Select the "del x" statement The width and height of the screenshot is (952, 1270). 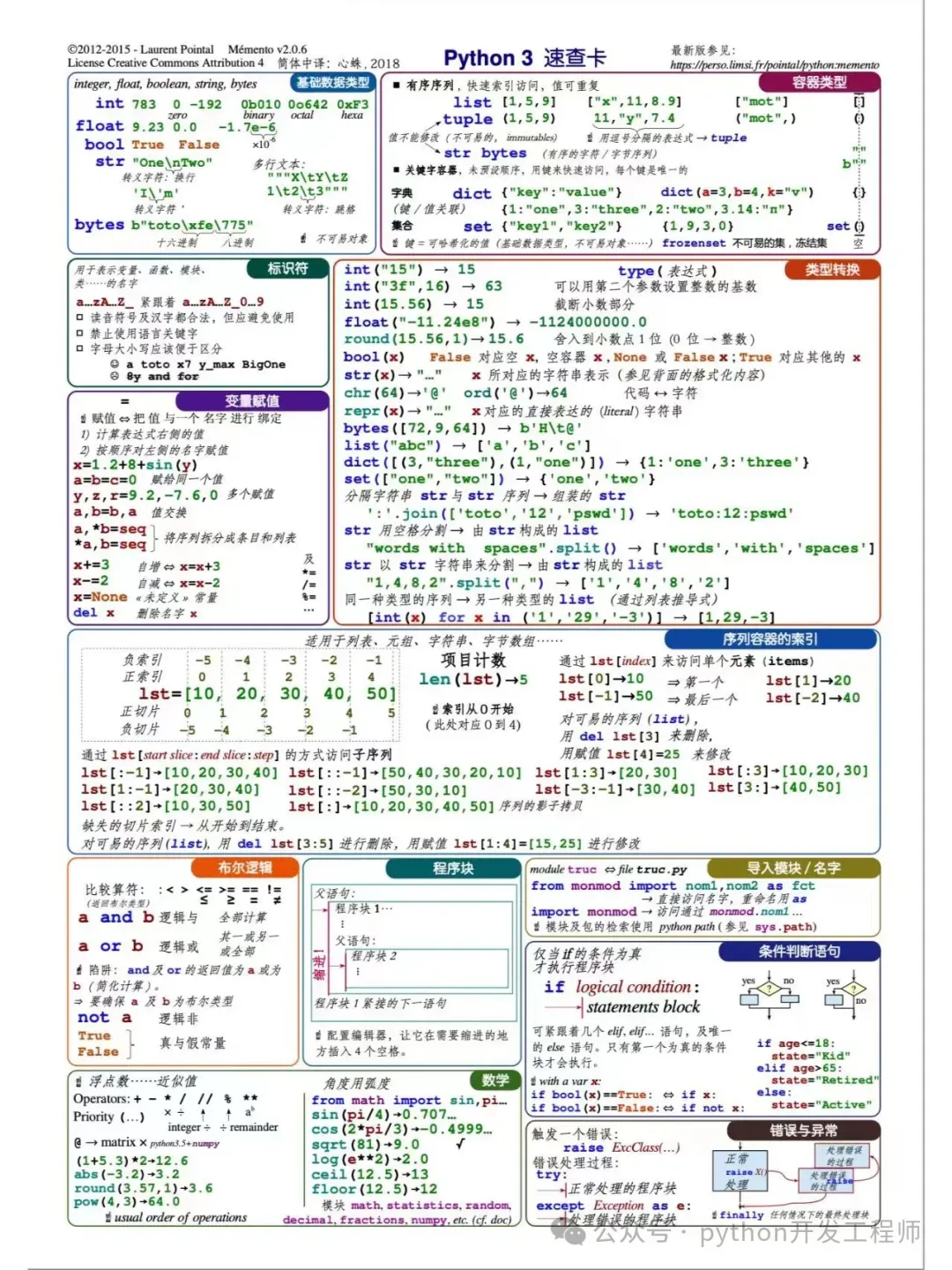click(x=94, y=612)
